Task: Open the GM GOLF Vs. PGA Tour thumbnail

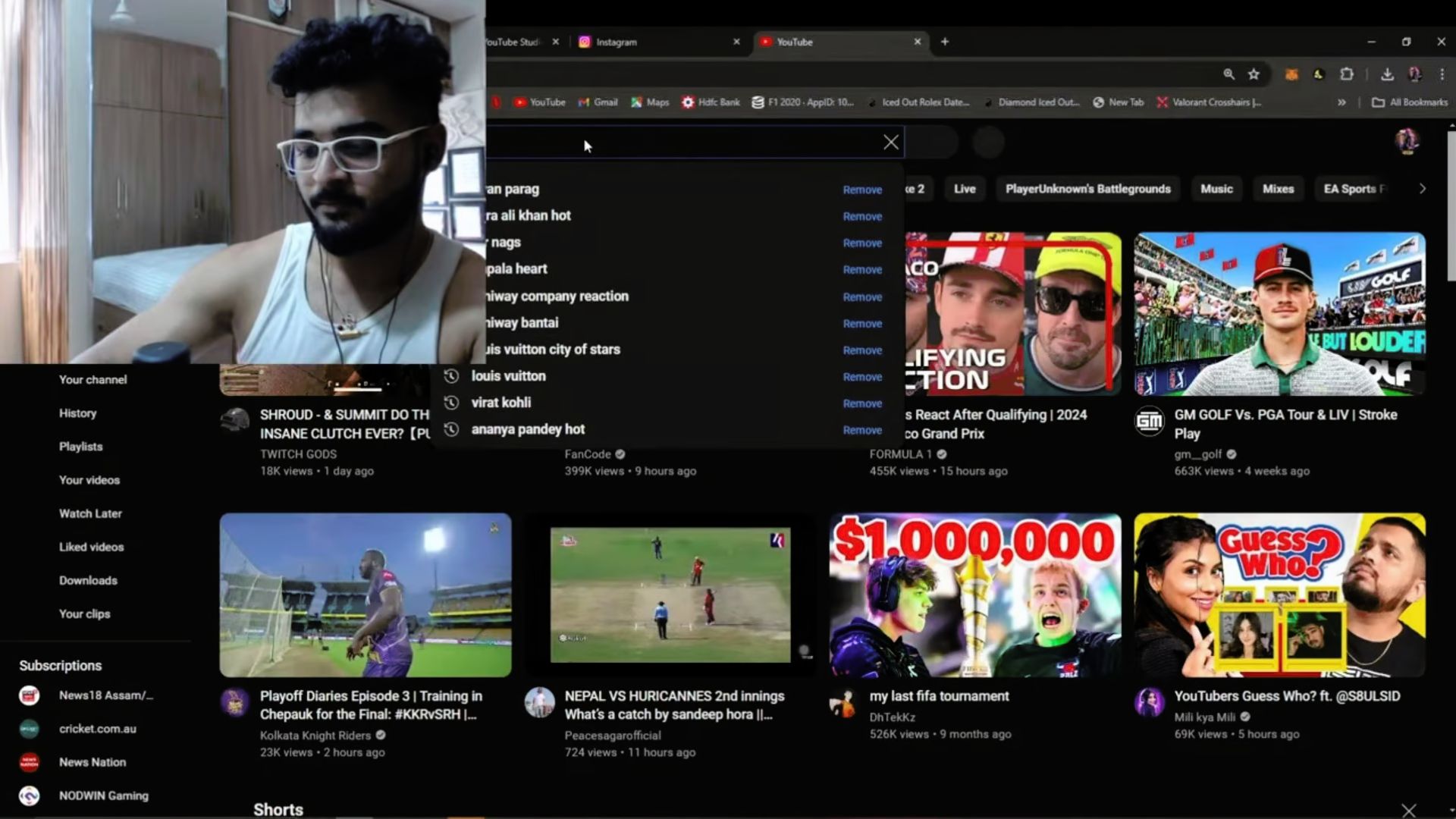Action: tap(1279, 314)
